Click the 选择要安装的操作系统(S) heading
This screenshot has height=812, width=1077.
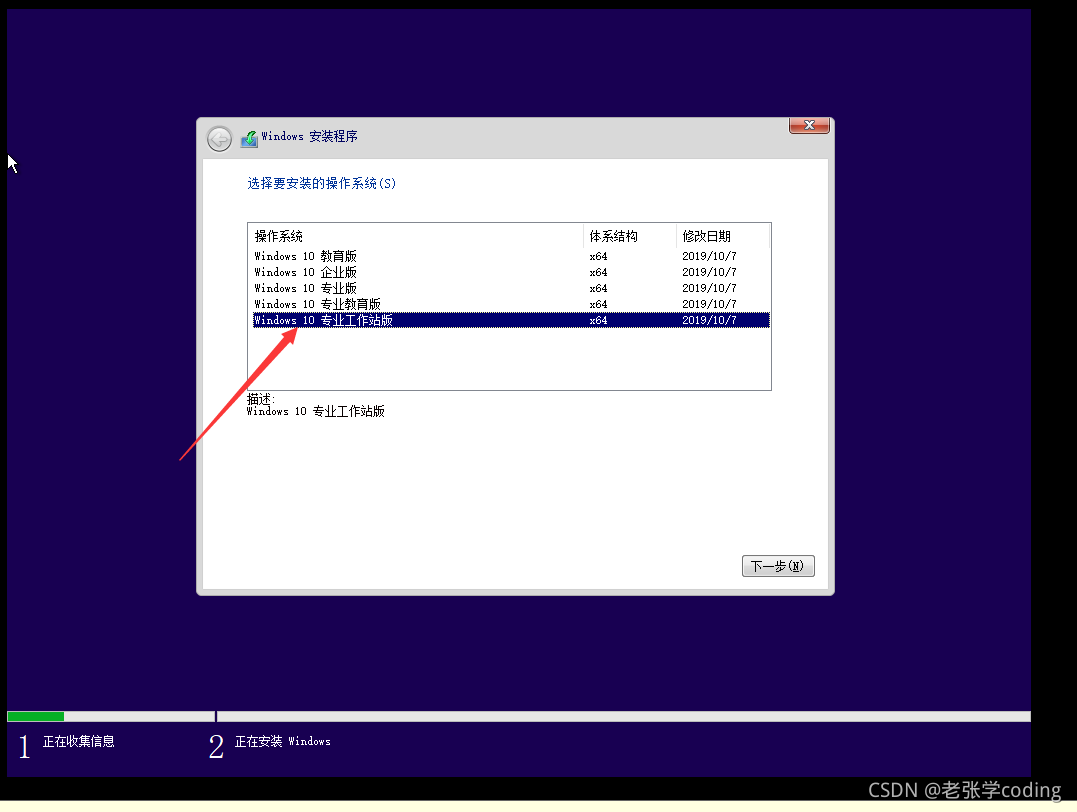(x=321, y=183)
